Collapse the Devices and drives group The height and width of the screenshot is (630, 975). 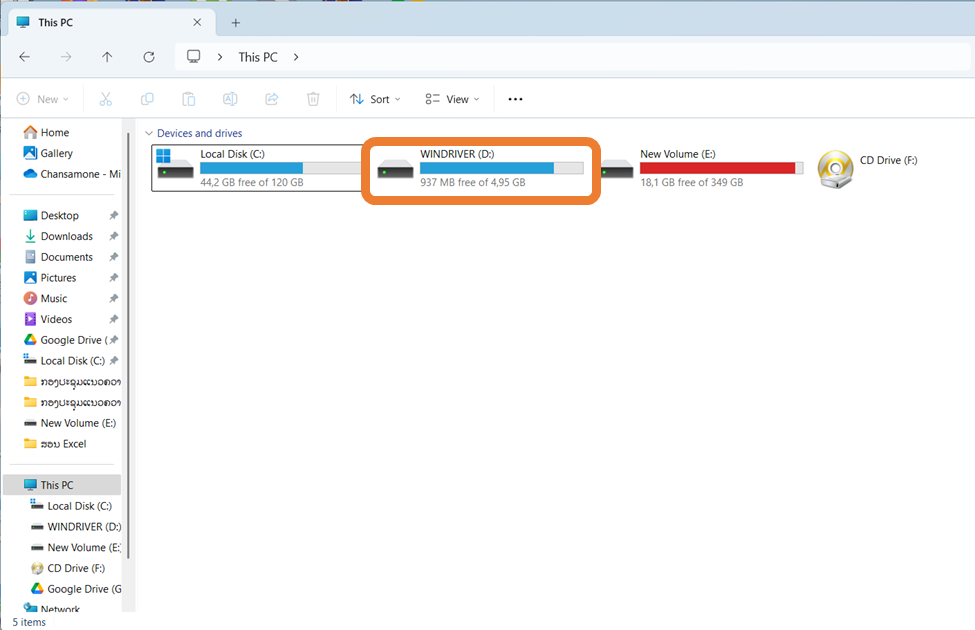click(x=149, y=133)
